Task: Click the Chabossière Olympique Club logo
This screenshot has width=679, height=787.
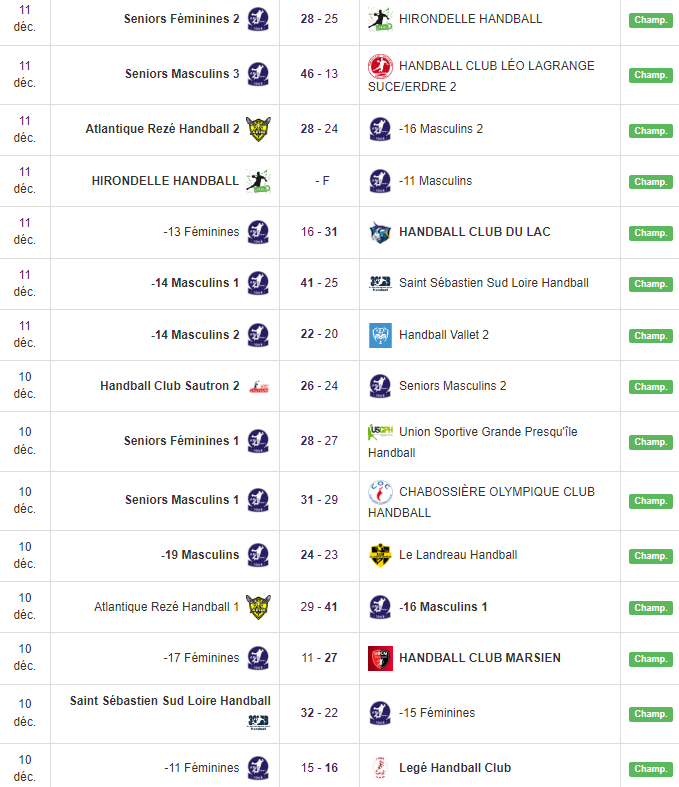Action: pyautogui.click(x=379, y=492)
